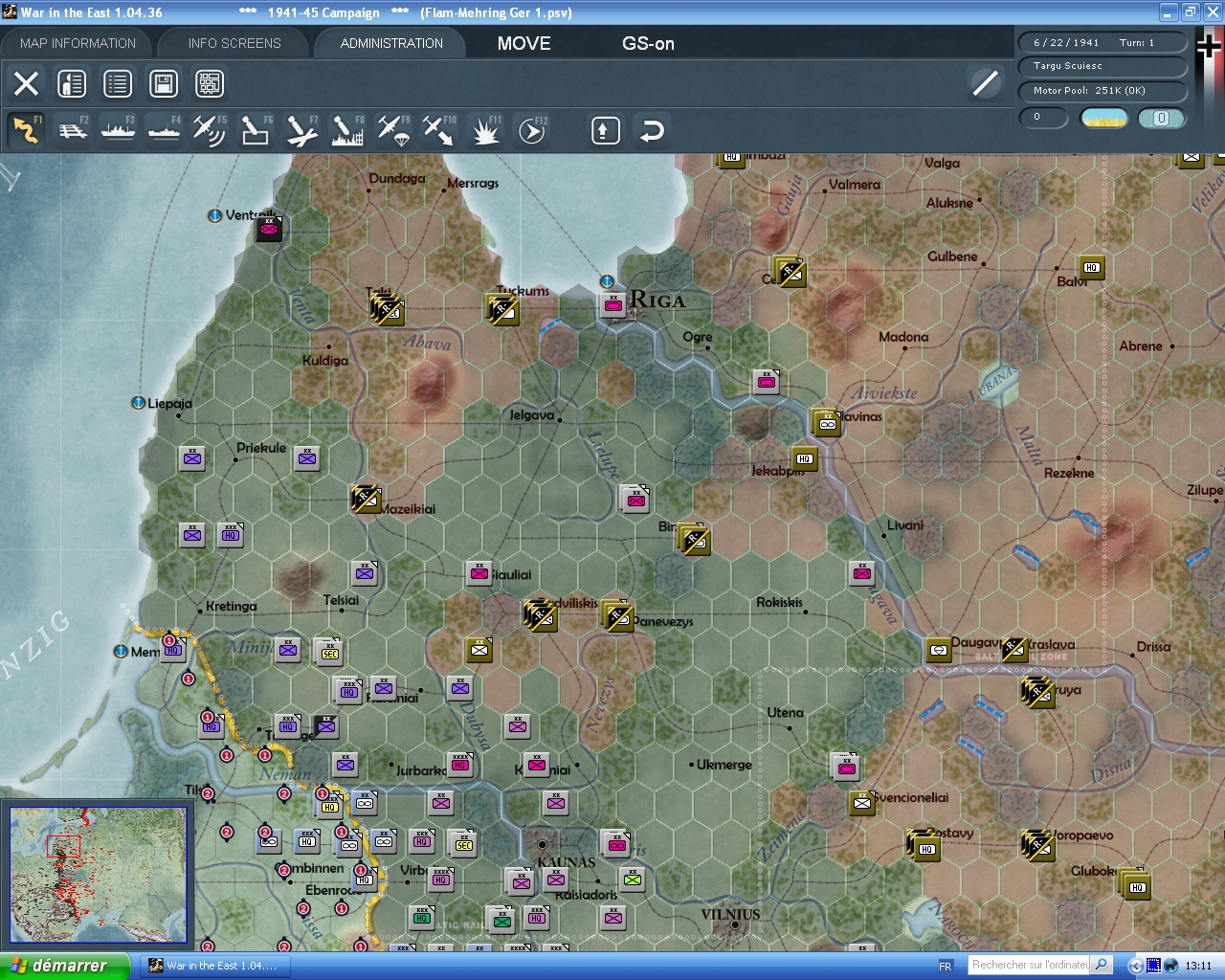Select the unit counter at Daugavpils

tap(939, 650)
